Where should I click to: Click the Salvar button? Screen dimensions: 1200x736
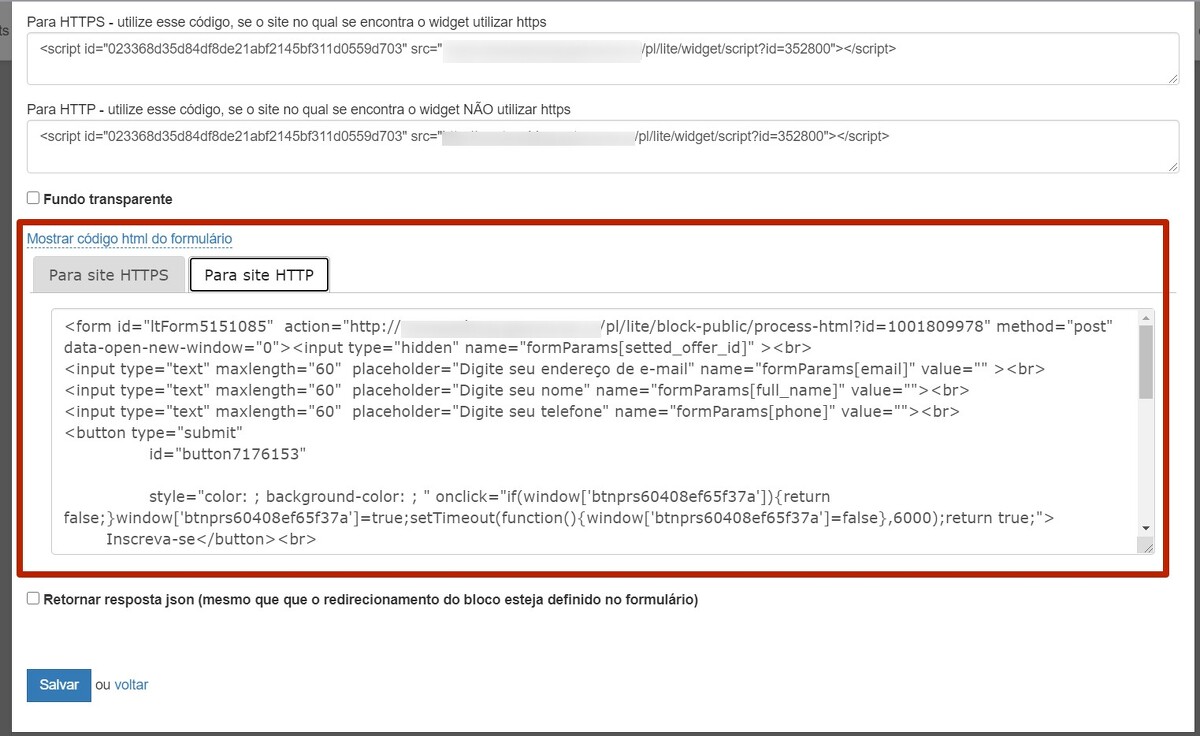click(59, 685)
